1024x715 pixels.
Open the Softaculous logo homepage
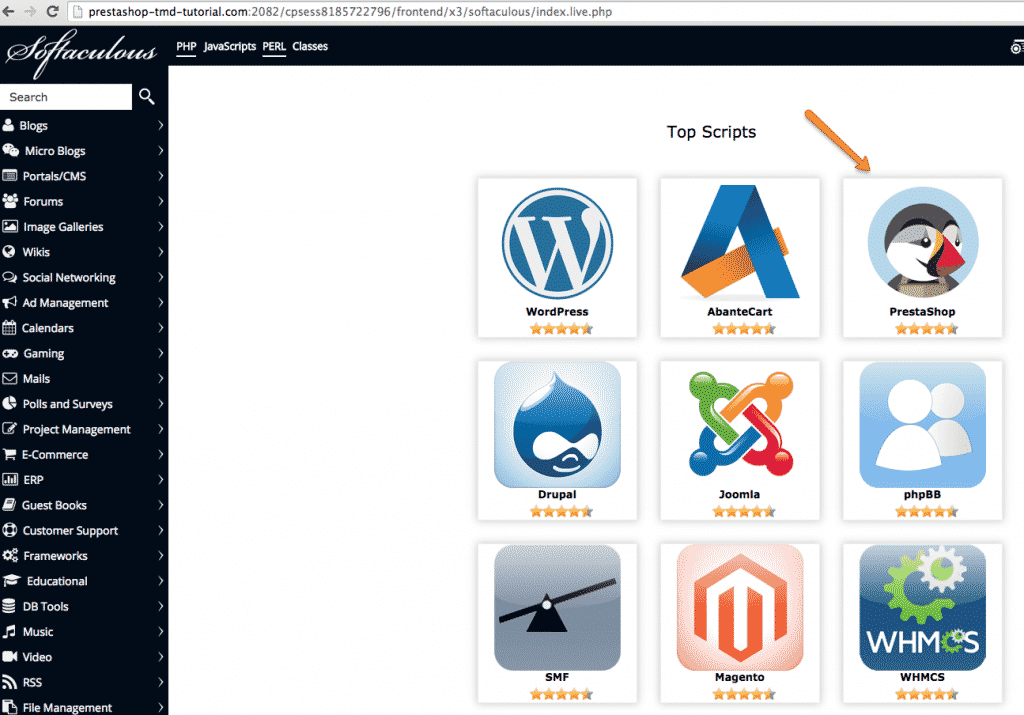pyautogui.click(x=80, y=48)
